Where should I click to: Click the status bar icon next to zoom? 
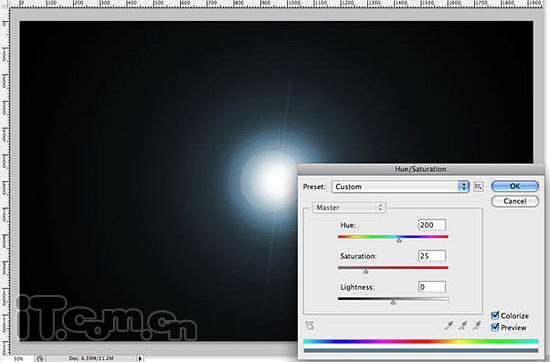click(40, 358)
